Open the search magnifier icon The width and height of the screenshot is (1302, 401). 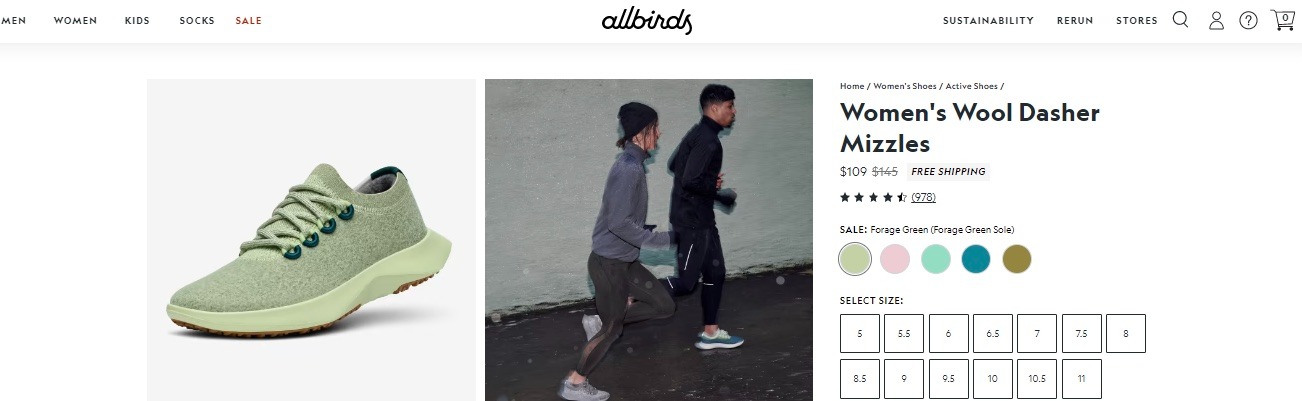pos(1180,20)
